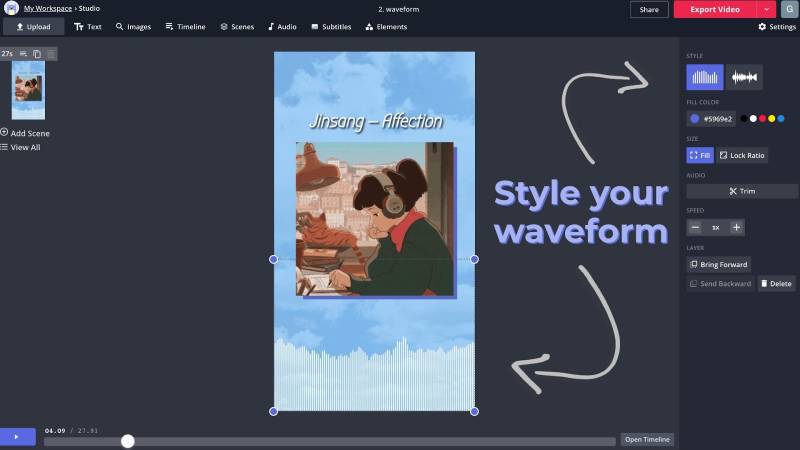Click the project title 2. waveform
The width and height of the screenshot is (800, 450).
pyautogui.click(x=398, y=9)
